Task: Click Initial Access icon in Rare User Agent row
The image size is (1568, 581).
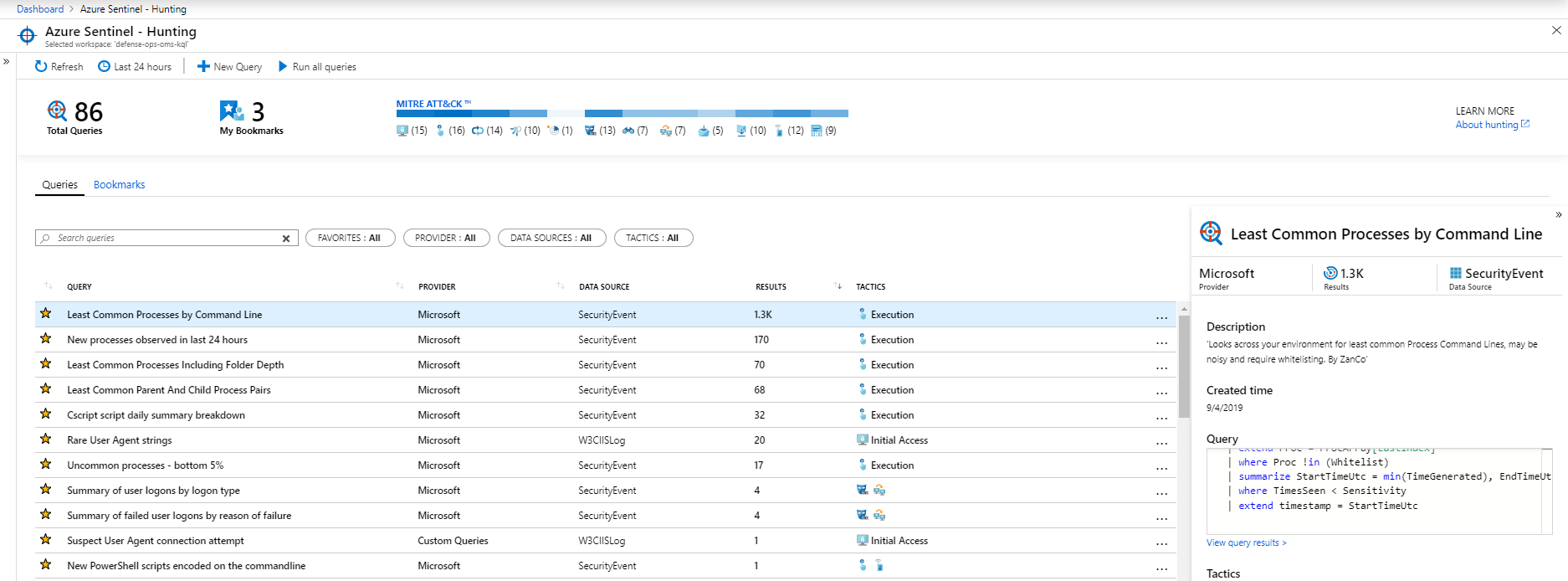Action: coord(863,440)
